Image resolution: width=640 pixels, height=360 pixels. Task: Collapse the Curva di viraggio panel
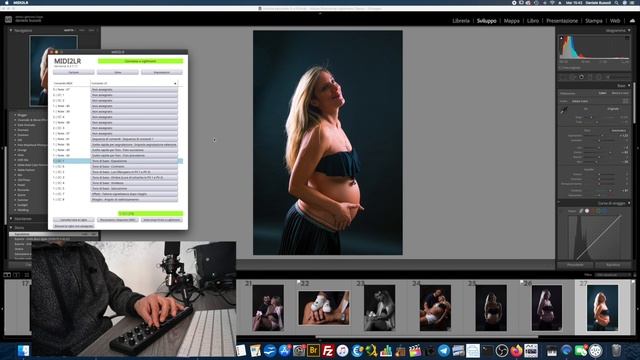(629, 203)
